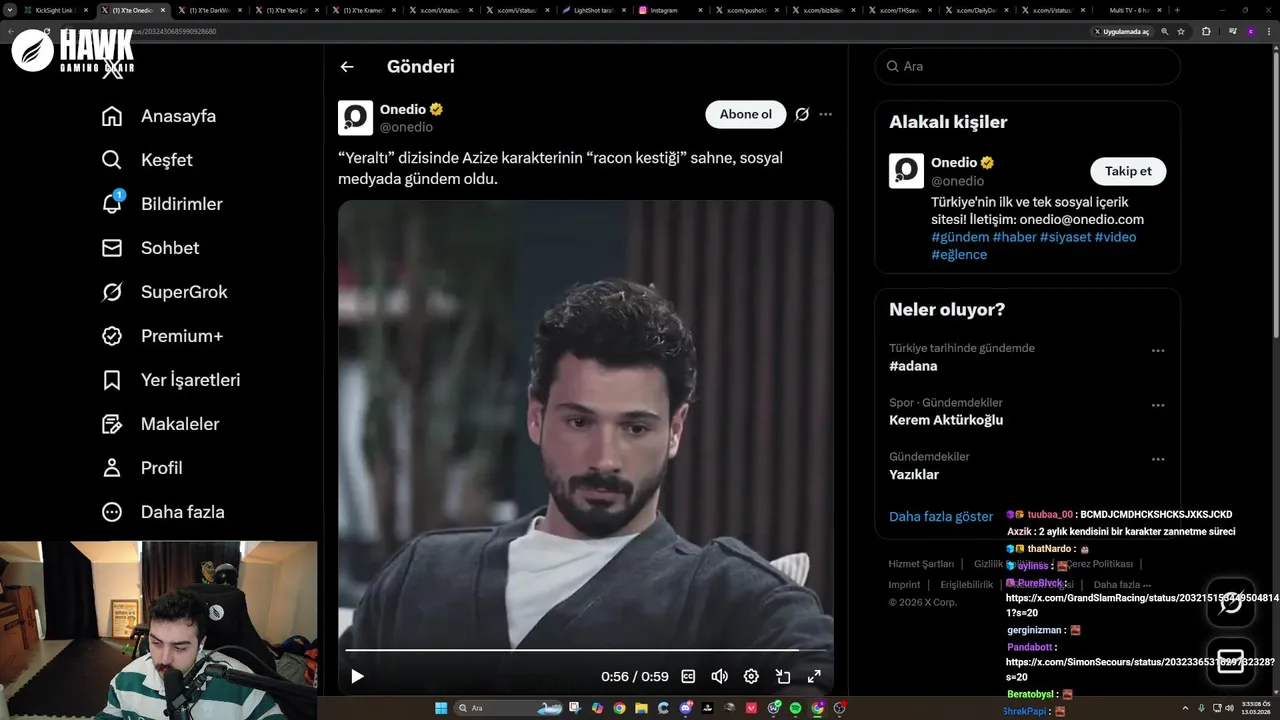Open the #video hashtag link

point(1115,237)
